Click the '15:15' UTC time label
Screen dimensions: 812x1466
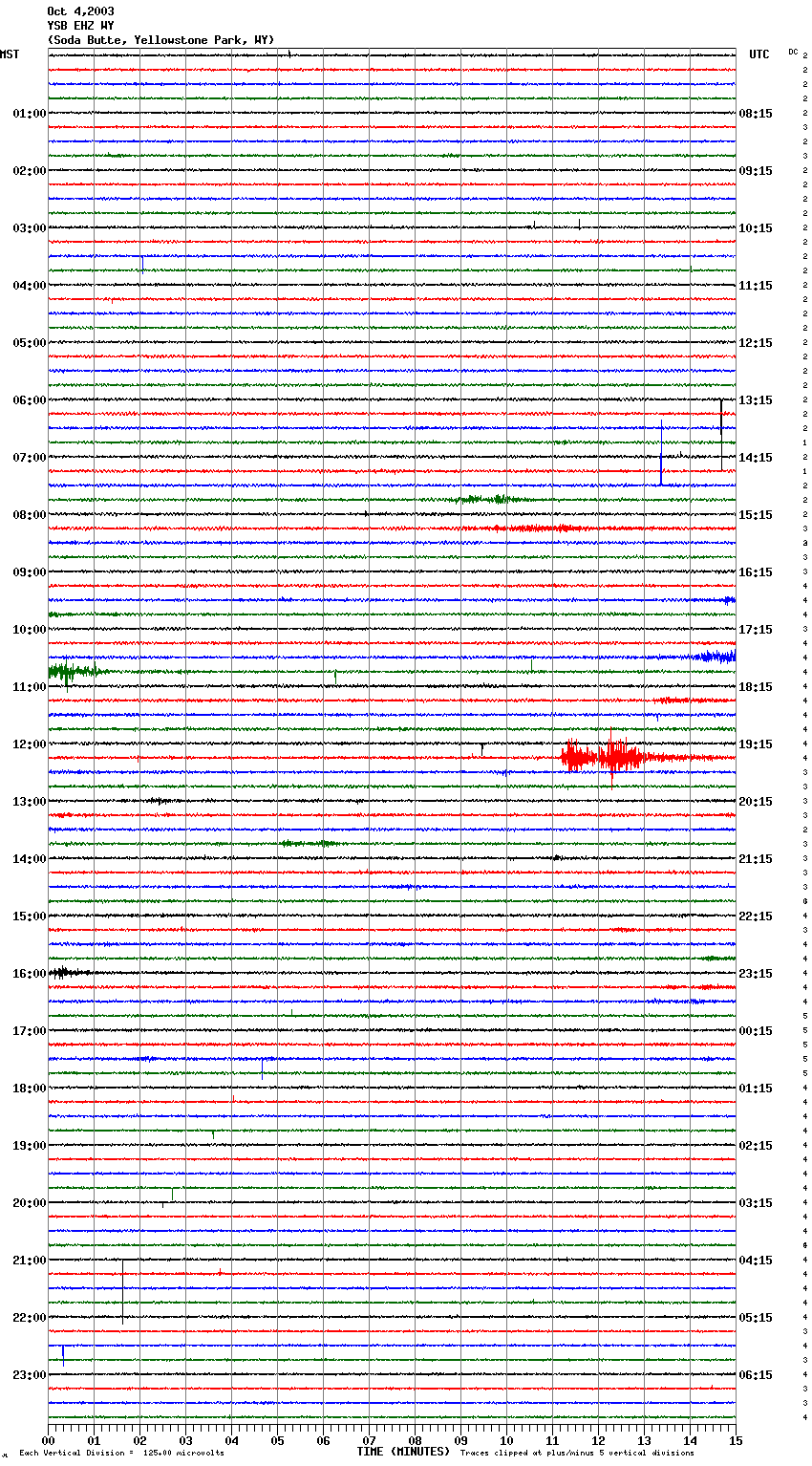pos(756,515)
